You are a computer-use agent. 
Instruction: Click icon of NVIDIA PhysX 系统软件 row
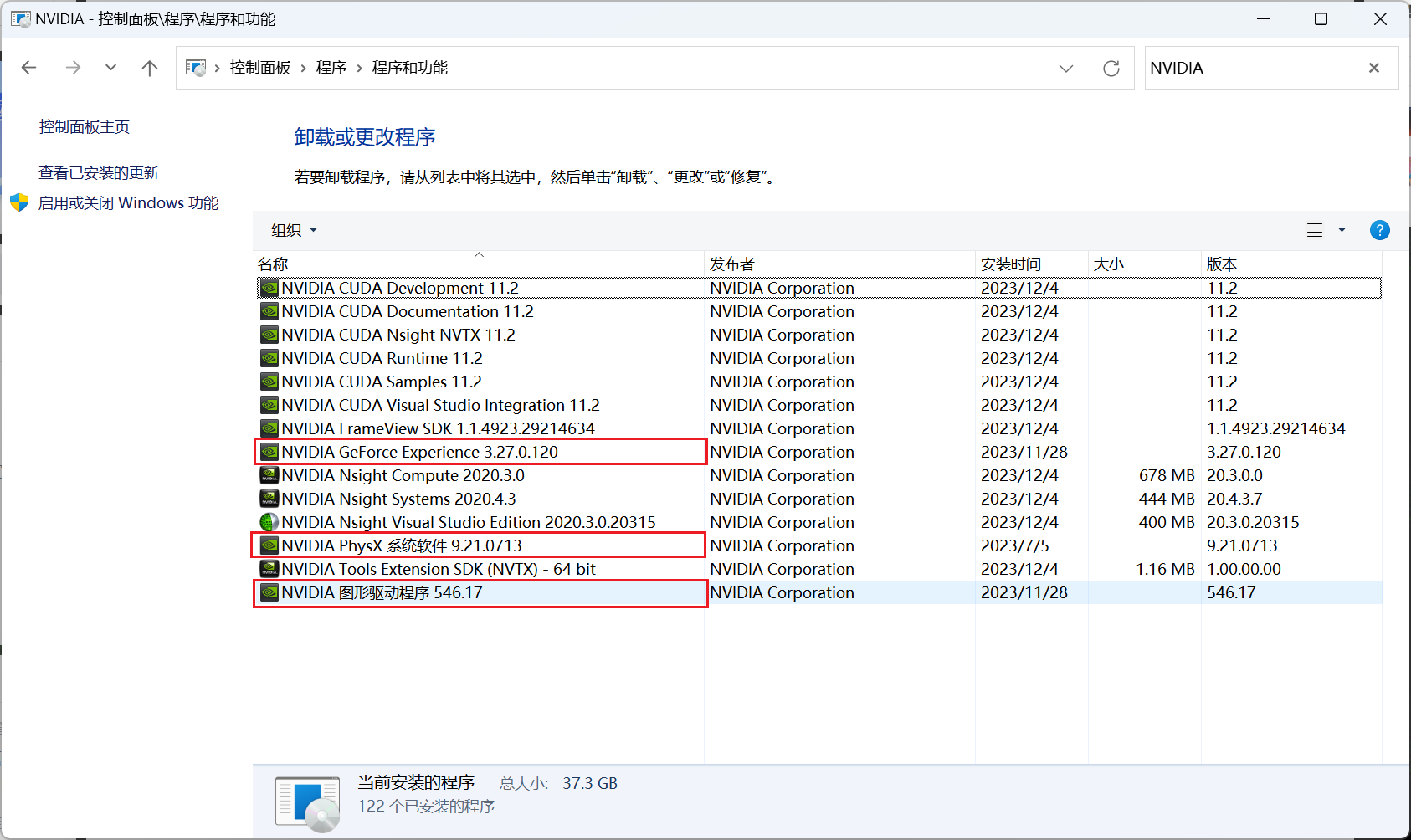pyautogui.click(x=269, y=546)
